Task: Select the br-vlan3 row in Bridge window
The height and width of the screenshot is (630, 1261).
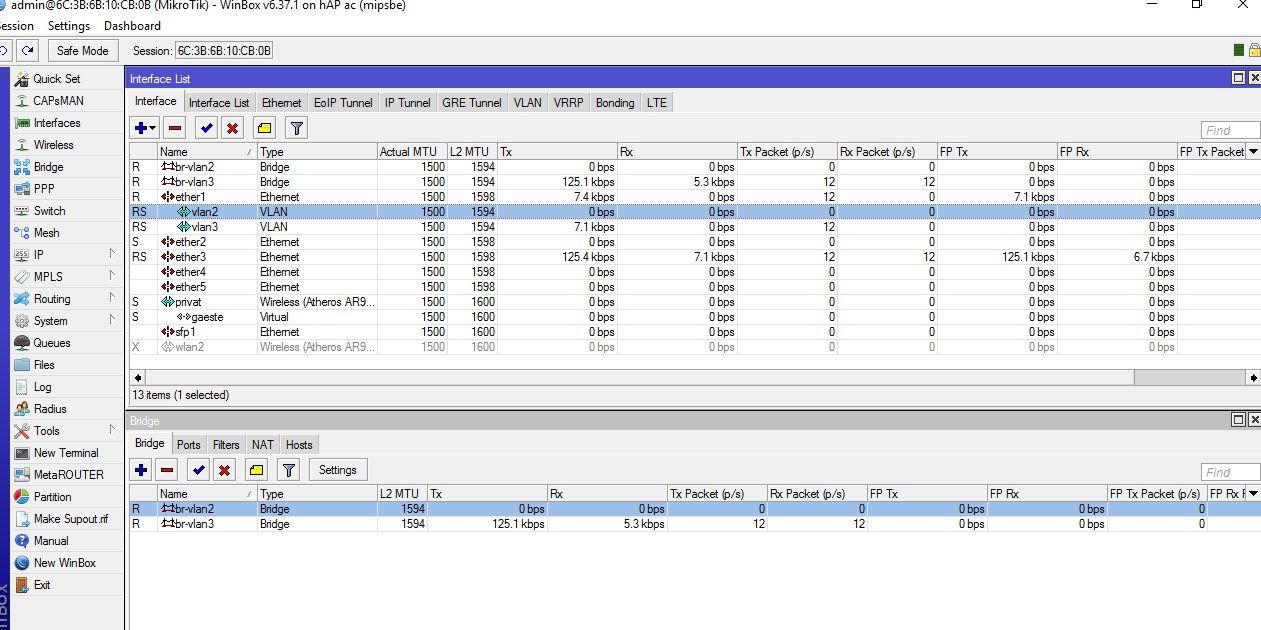Action: click(694, 524)
